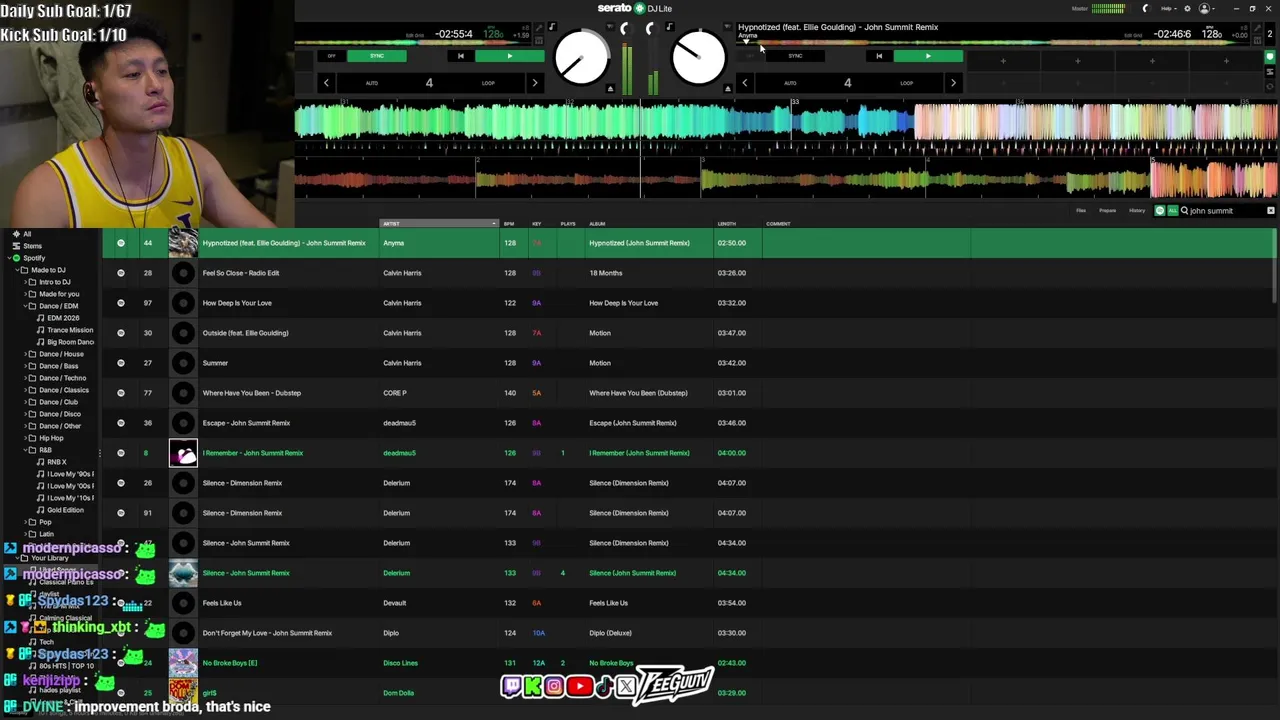This screenshot has height=720, width=1280.
Task: Open user account profile icon
Action: click(x=1204, y=9)
